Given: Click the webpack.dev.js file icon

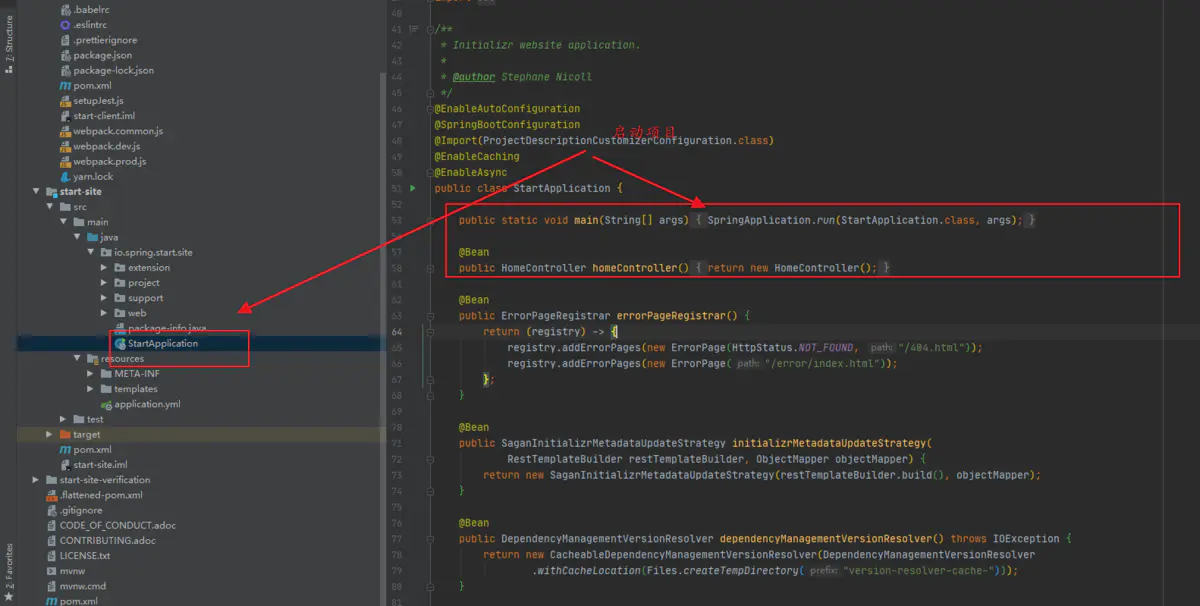Looking at the screenshot, I should click(65, 146).
